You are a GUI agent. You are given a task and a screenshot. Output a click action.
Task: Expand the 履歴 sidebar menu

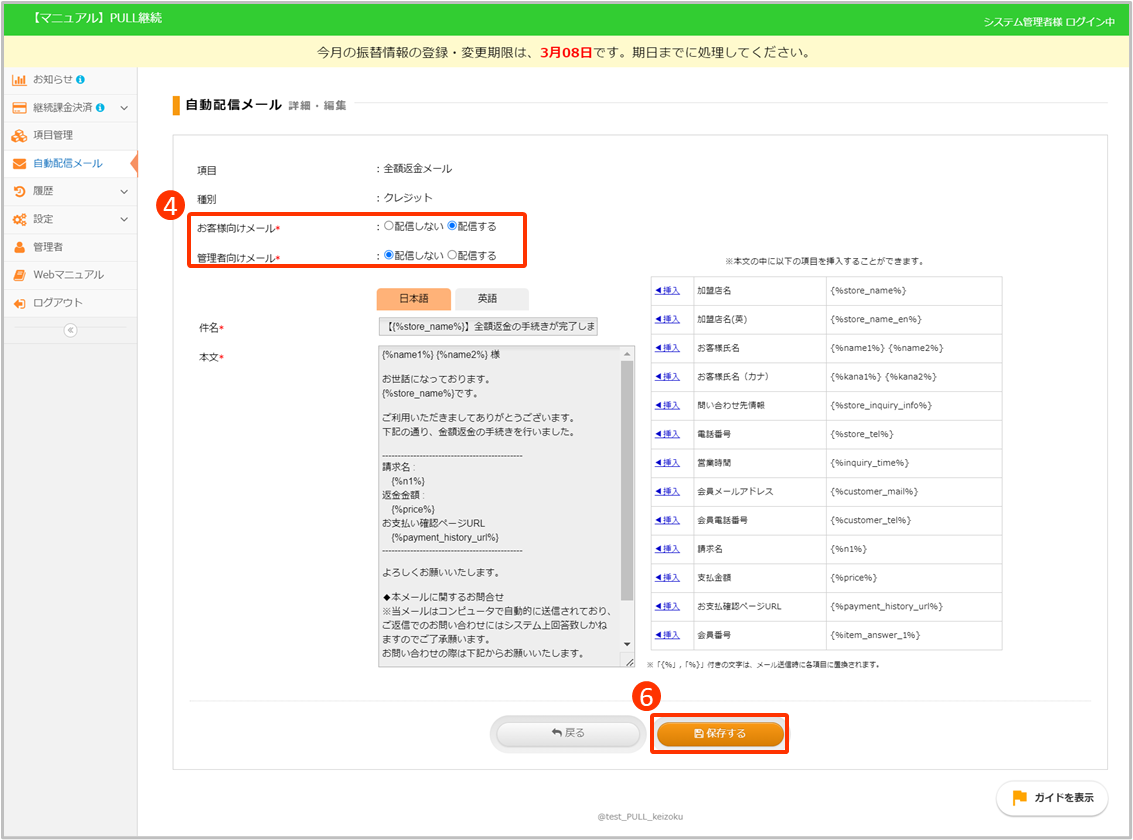124,191
